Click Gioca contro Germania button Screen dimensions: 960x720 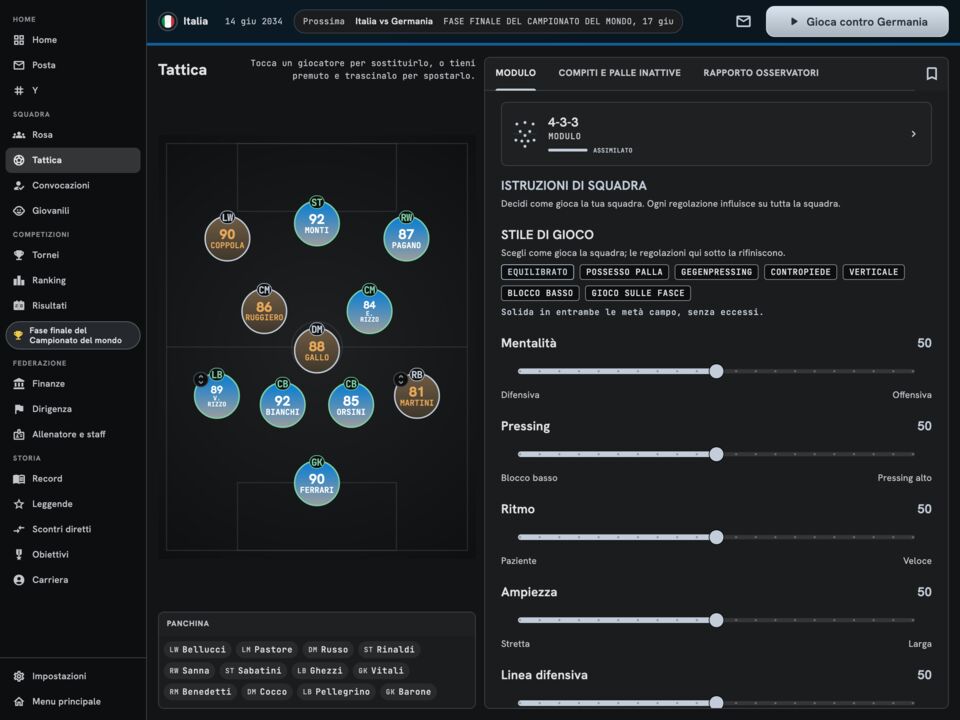tap(857, 21)
